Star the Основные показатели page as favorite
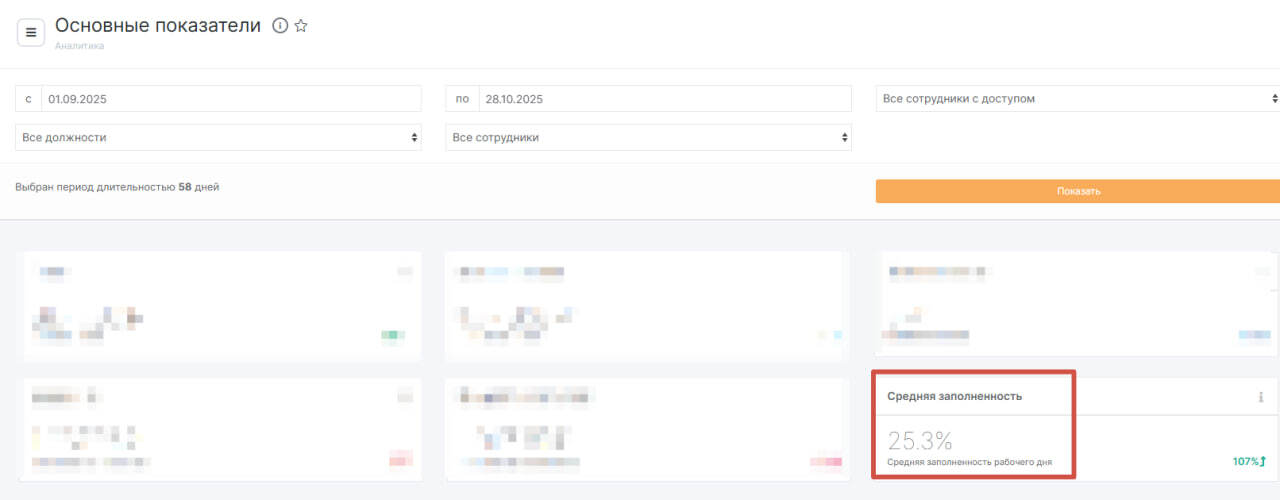 [x=300, y=26]
